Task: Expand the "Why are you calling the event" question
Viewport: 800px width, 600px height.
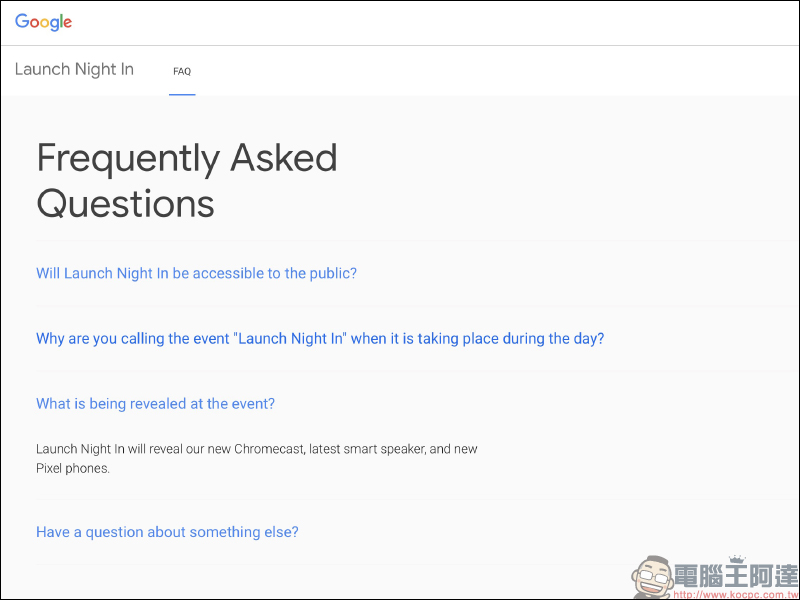Action: coord(320,339)
